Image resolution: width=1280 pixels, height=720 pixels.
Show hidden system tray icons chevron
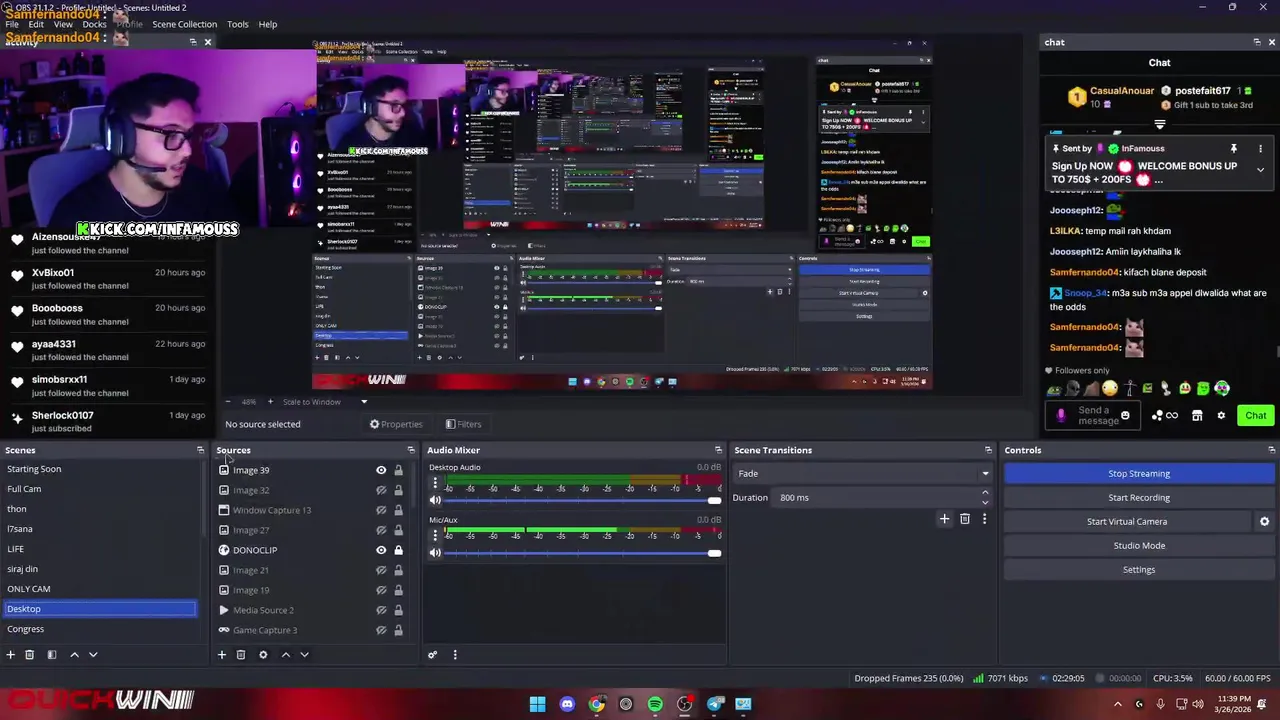pos(1118,704)
